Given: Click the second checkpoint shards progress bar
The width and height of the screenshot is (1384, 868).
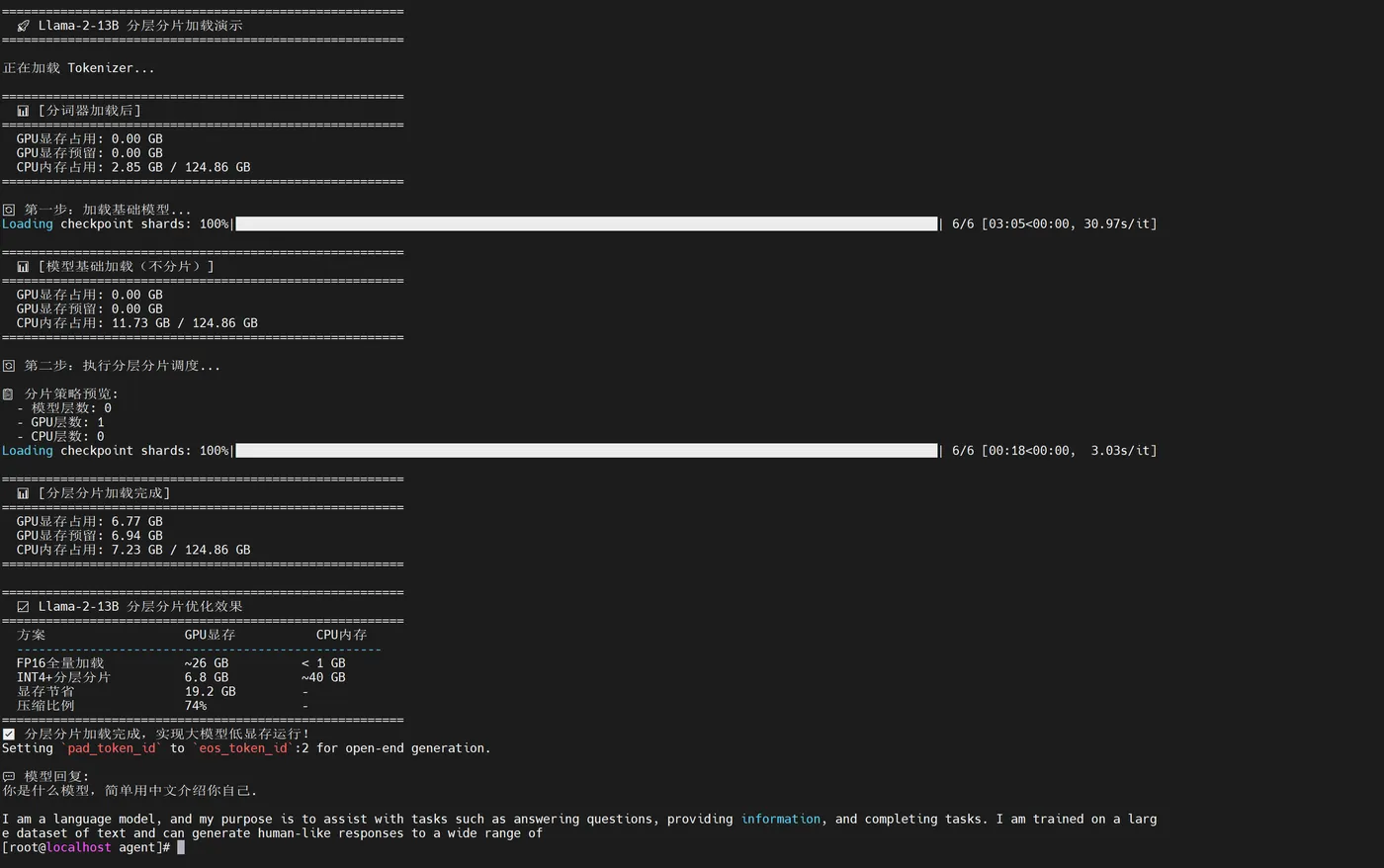Looking at the screenshot, I should [x=587, y=451].
